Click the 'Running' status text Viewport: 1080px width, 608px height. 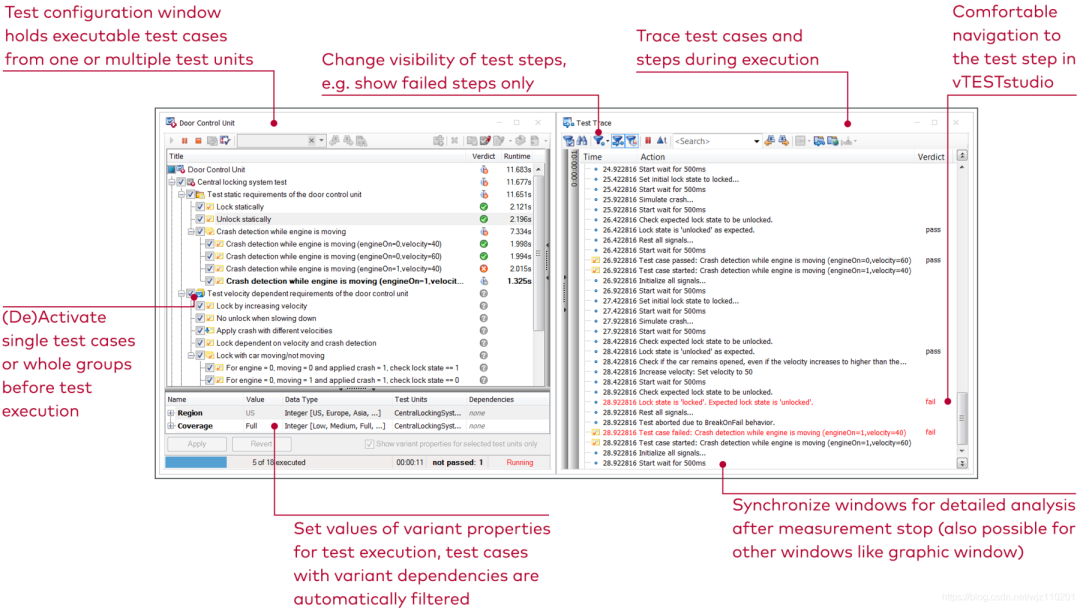click(x=520, y=463)
